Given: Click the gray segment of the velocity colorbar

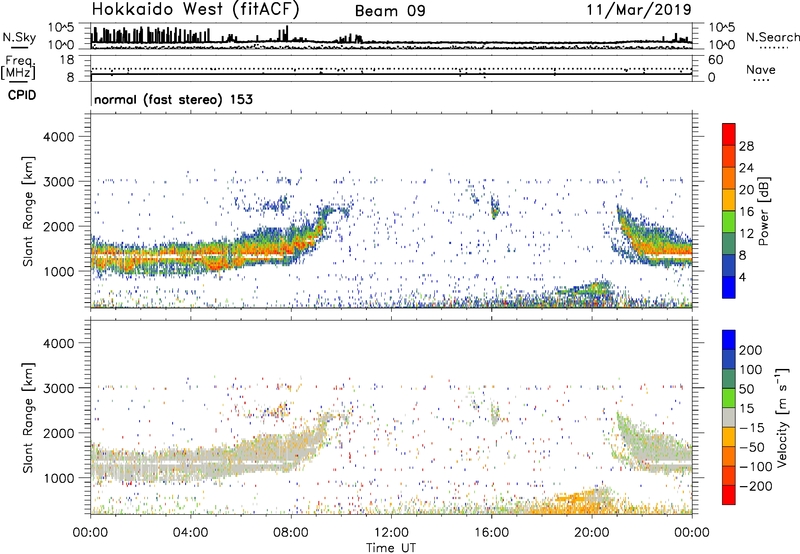Looking at the screenshot, I should pyautogui.click(x=729, y=418).
